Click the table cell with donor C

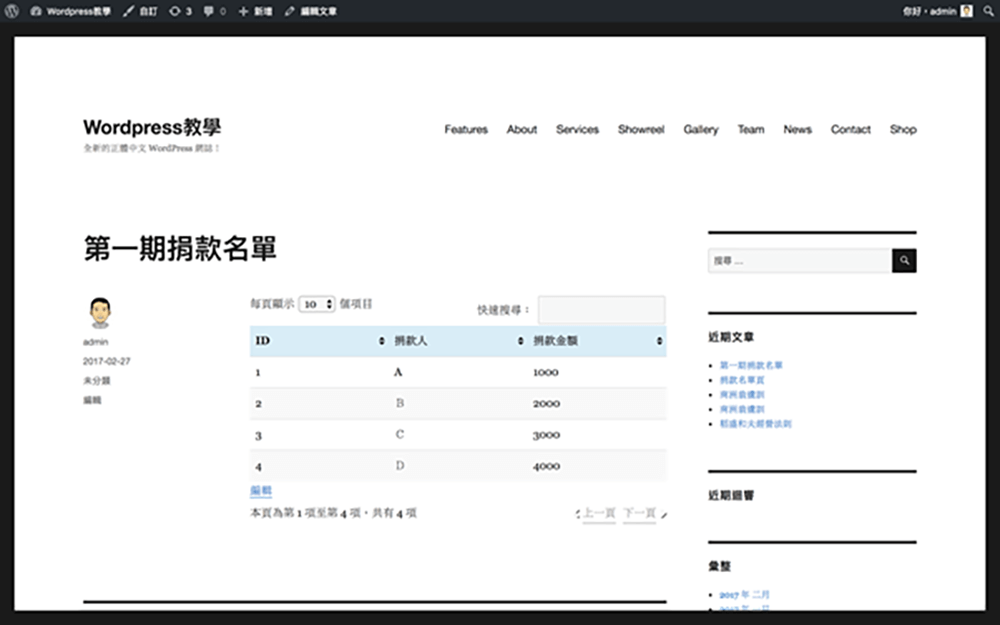pyautogui.click(x=459, y=434)
